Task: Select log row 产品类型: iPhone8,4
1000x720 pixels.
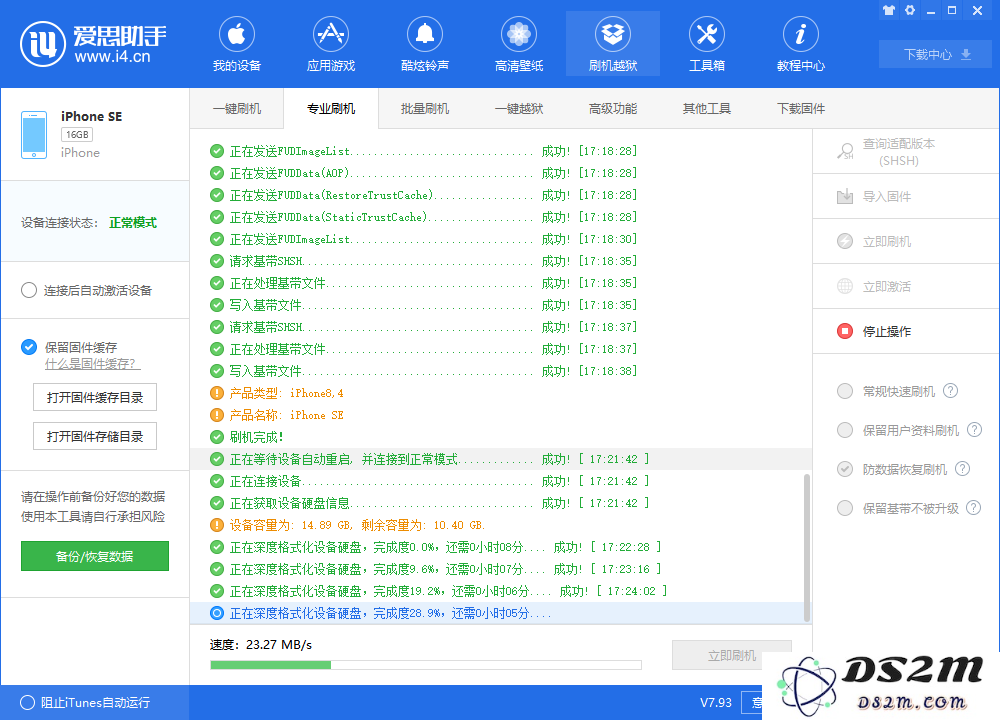Action: click(x=501, y=393)
